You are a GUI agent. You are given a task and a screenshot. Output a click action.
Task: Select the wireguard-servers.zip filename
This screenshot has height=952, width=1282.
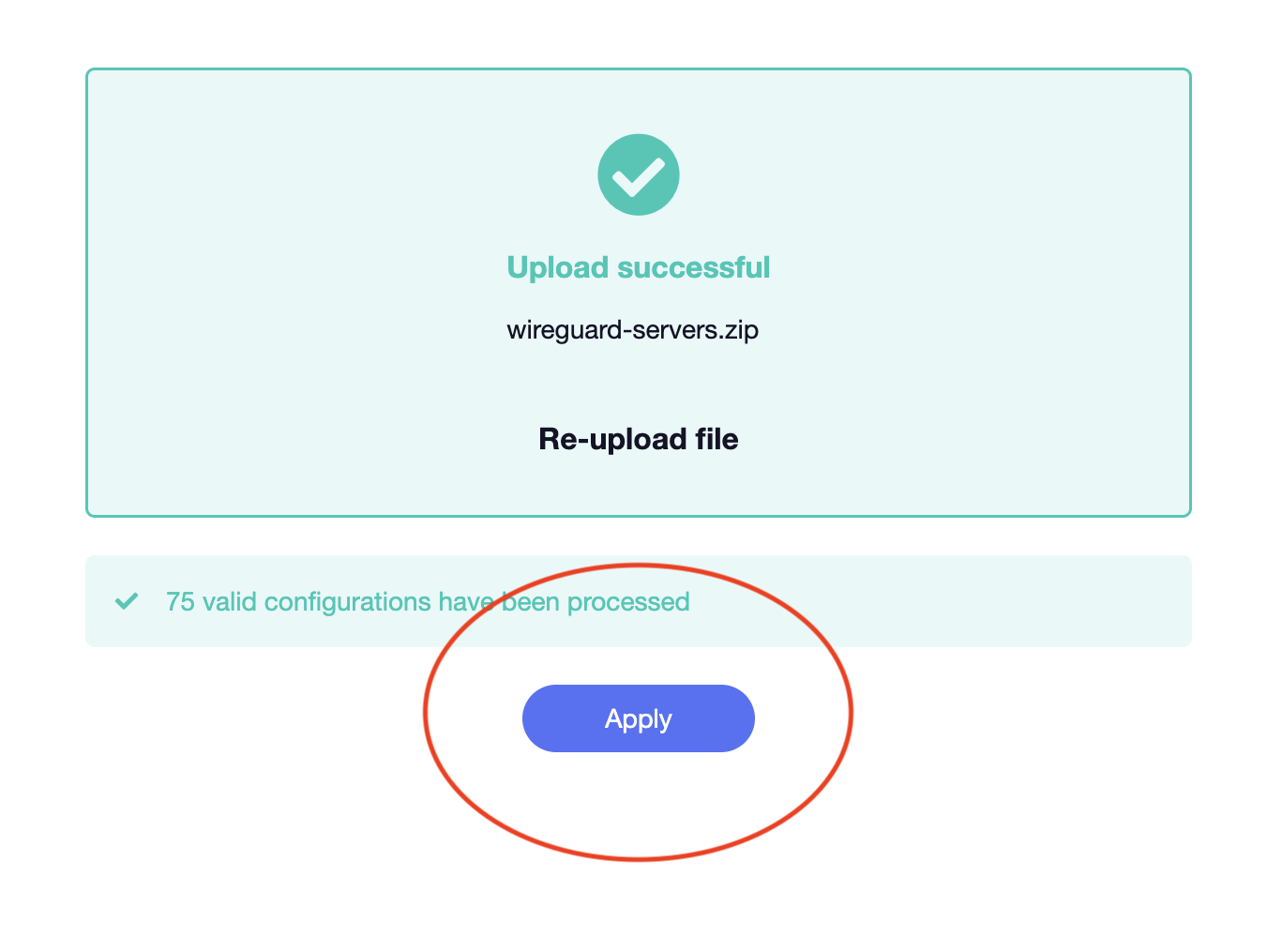[632, 330]
